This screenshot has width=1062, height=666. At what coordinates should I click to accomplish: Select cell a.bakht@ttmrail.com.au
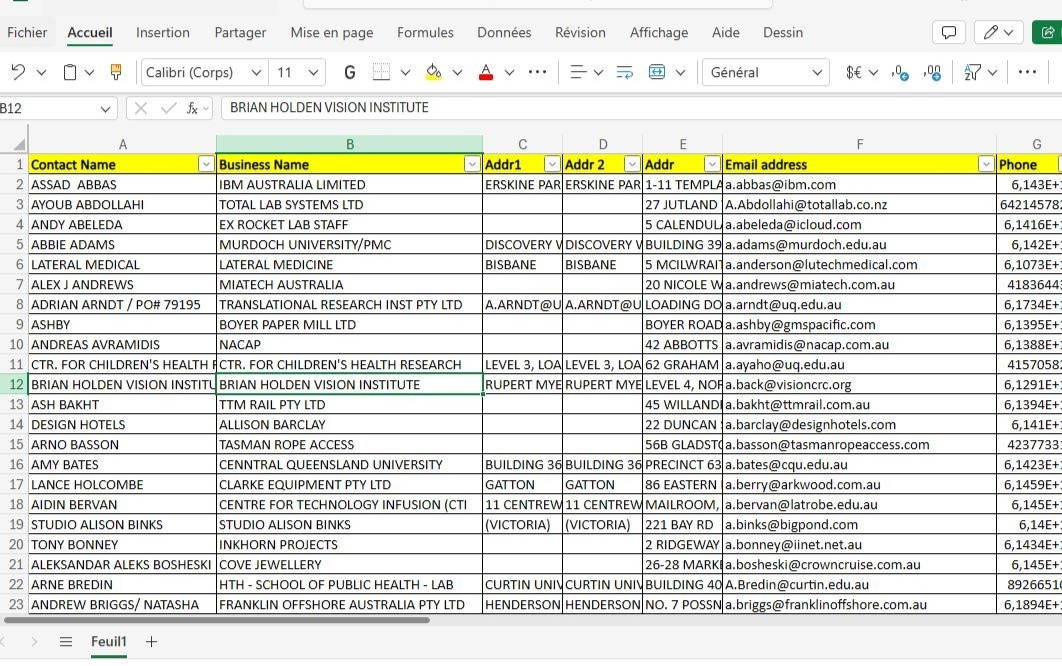[x=859, y=404]
